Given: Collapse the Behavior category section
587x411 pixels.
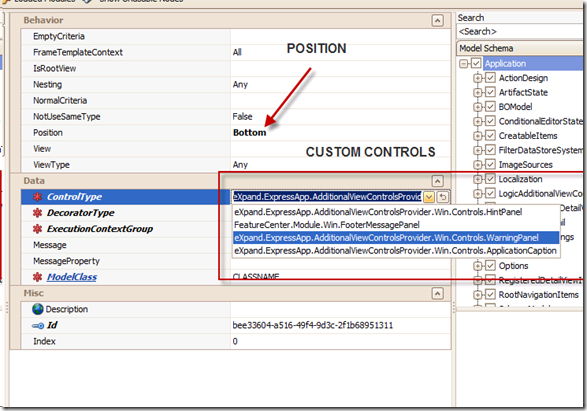Looking at the screenshot, I should (x=437, y=21).
